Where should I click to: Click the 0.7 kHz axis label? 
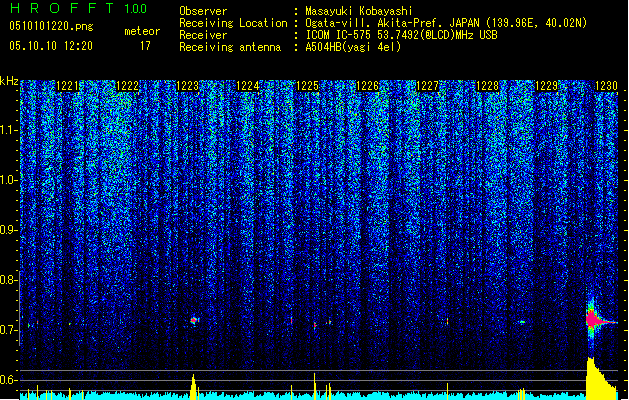click(x=9, y=330)
